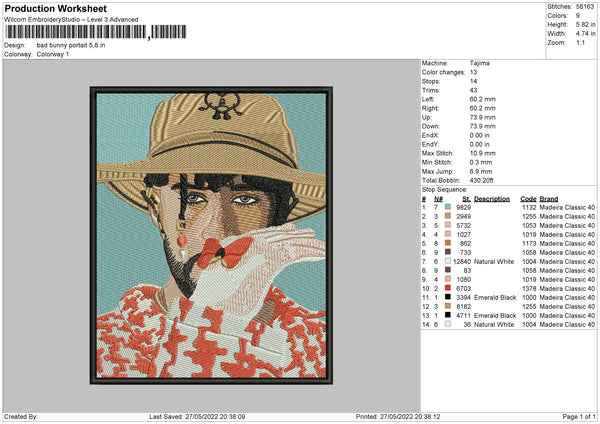Select 'Natural White' in stop row 7
Viewport: 600px width, 424px height.
tap(494, 261)
